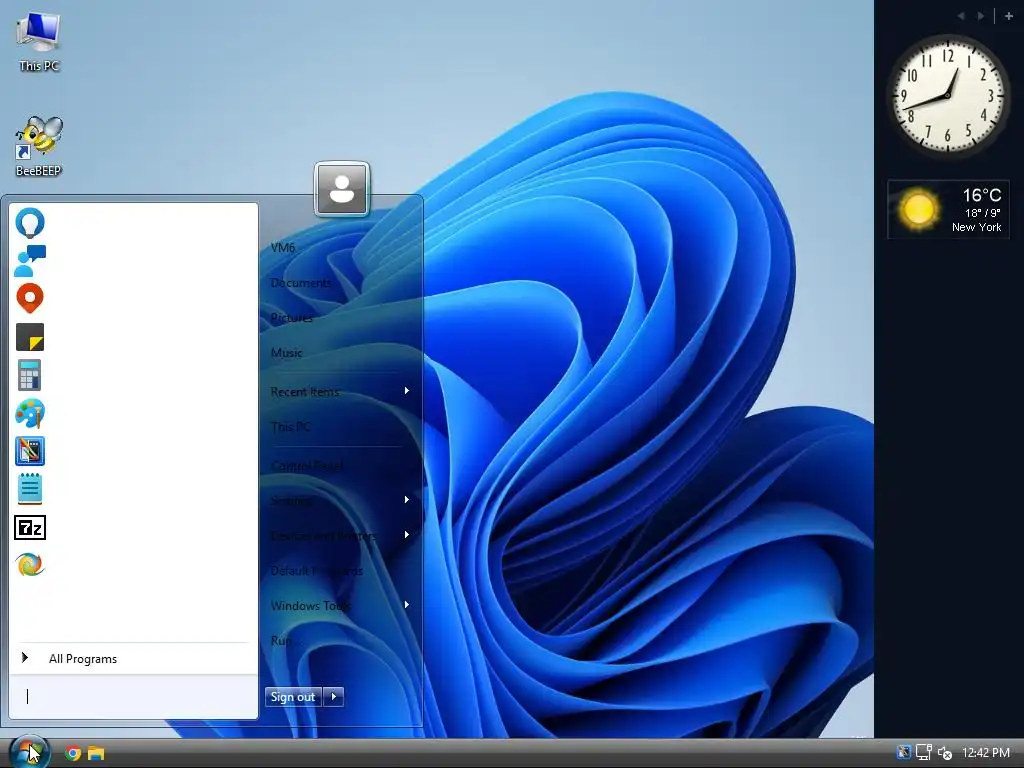Open the network status tray icon

pos(923,753)
